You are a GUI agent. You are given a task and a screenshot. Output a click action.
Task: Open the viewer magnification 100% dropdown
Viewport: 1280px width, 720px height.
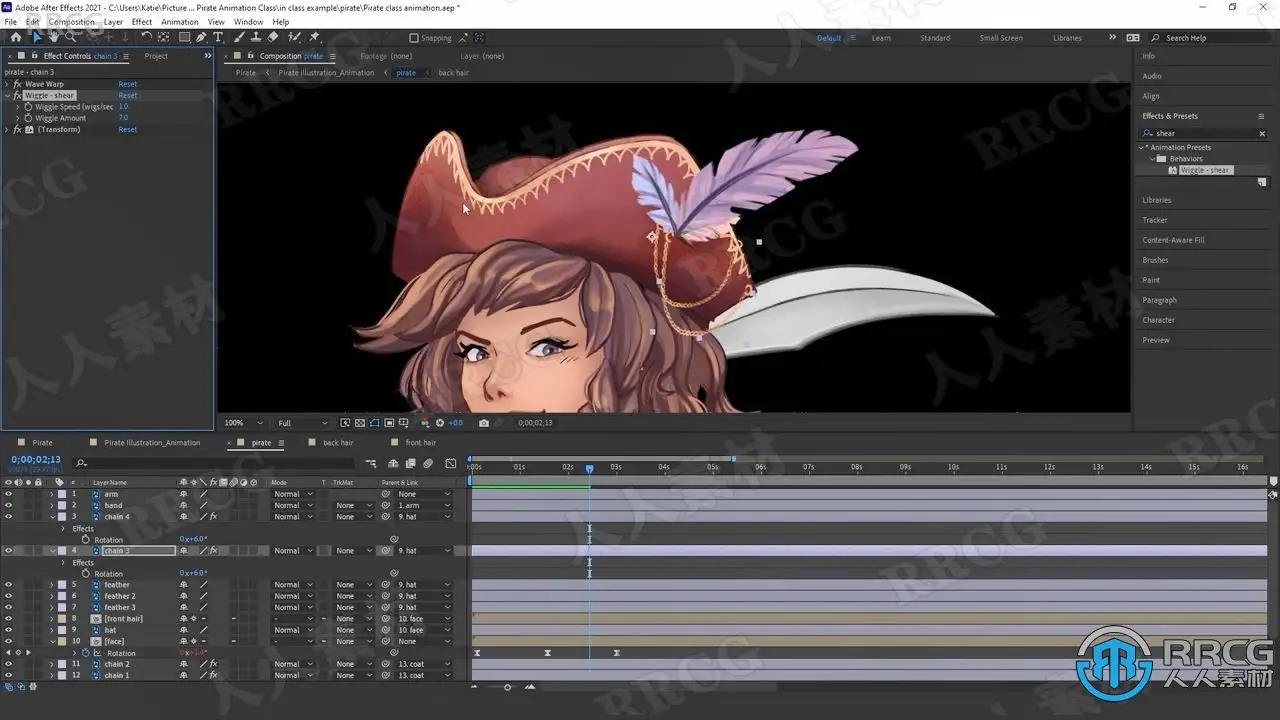pyautogui.click(x=243, y=423)
